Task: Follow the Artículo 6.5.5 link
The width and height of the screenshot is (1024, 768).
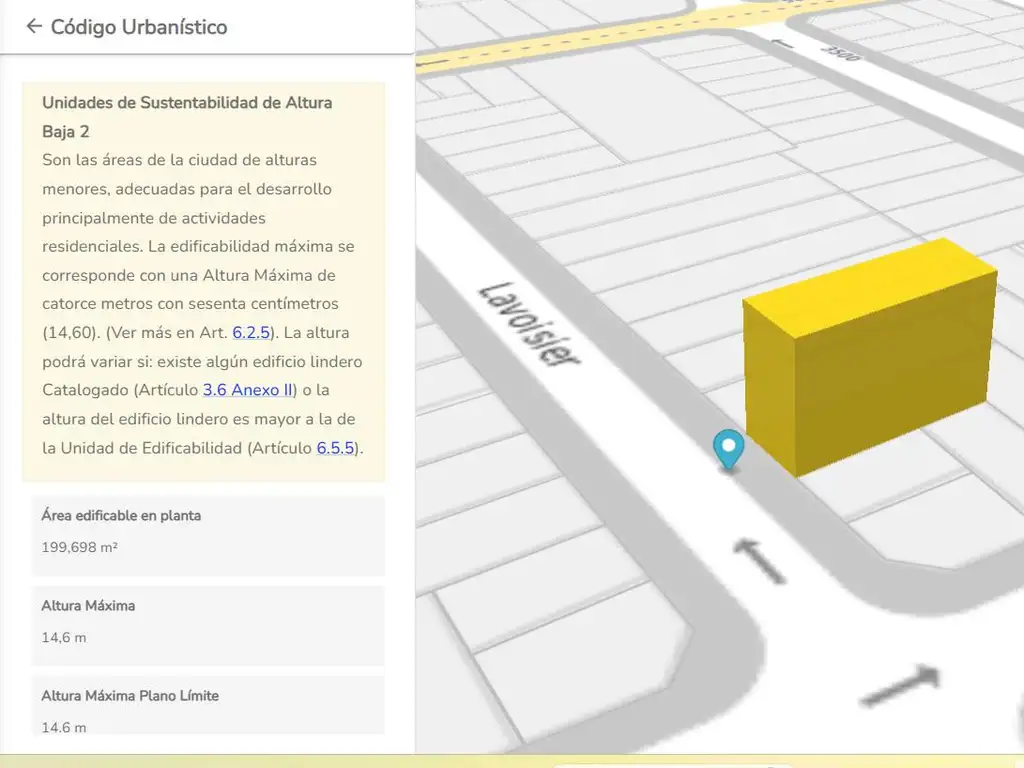Action: click(x=336, y=448)
